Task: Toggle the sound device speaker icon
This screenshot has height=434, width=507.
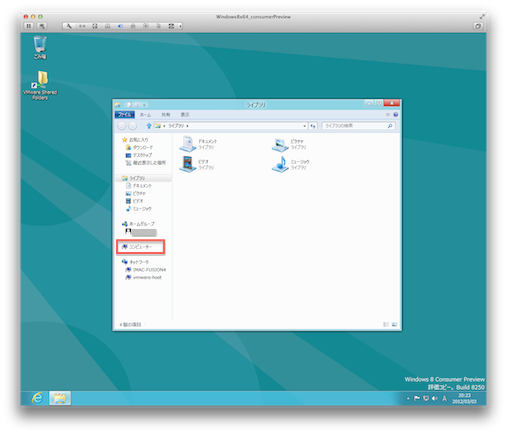Action: pos(120,26)
